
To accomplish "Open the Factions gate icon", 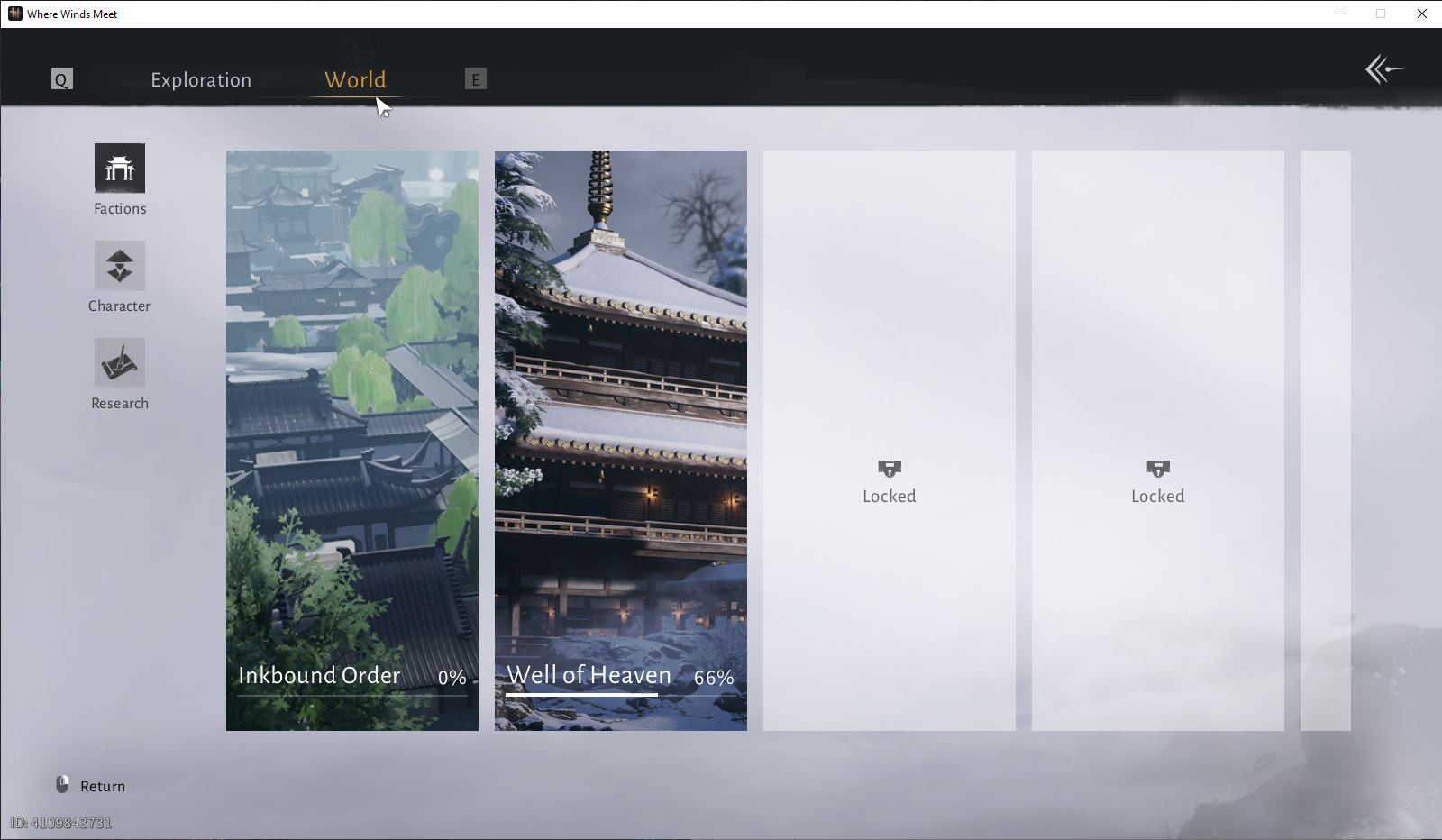I will click(120, 169).
